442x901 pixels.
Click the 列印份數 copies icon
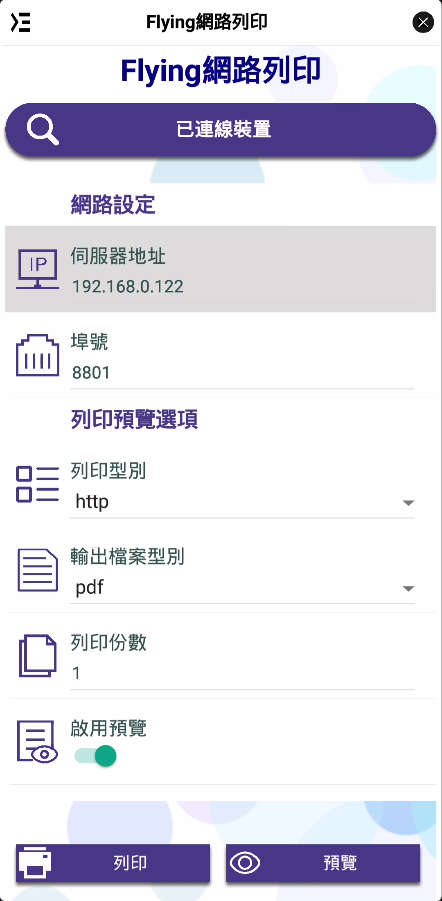tap(37, 656)
